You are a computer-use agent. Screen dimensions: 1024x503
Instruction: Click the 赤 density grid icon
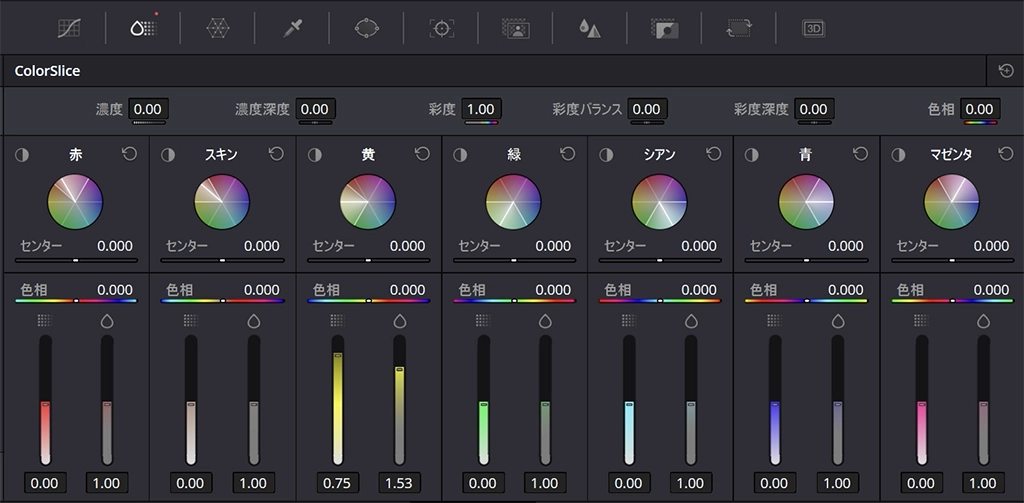click(44, 320)
